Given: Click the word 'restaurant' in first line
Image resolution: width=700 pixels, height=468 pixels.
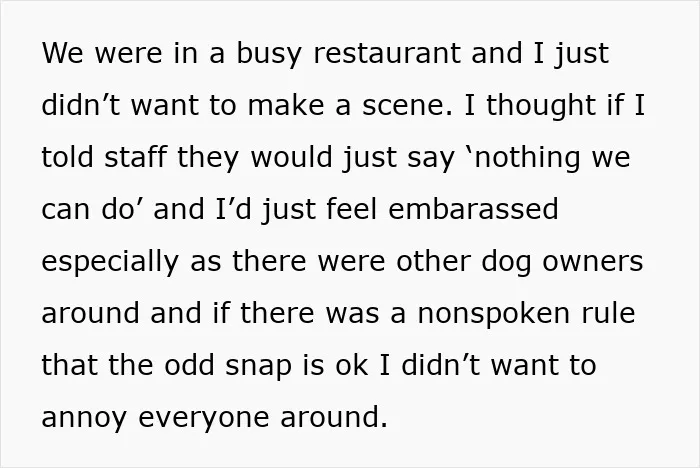Looking at the screenshot, I should point(387,53).
